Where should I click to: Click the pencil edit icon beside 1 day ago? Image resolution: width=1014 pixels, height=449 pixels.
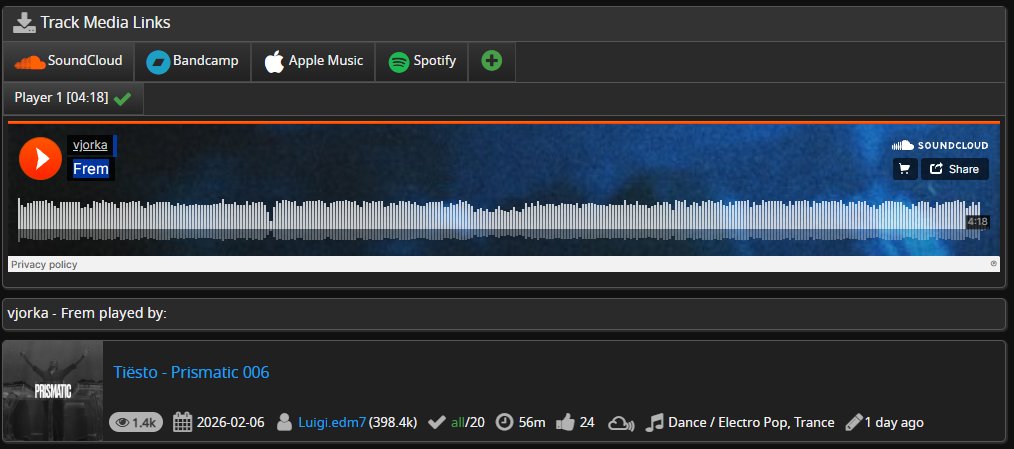(x=854, y=422)
